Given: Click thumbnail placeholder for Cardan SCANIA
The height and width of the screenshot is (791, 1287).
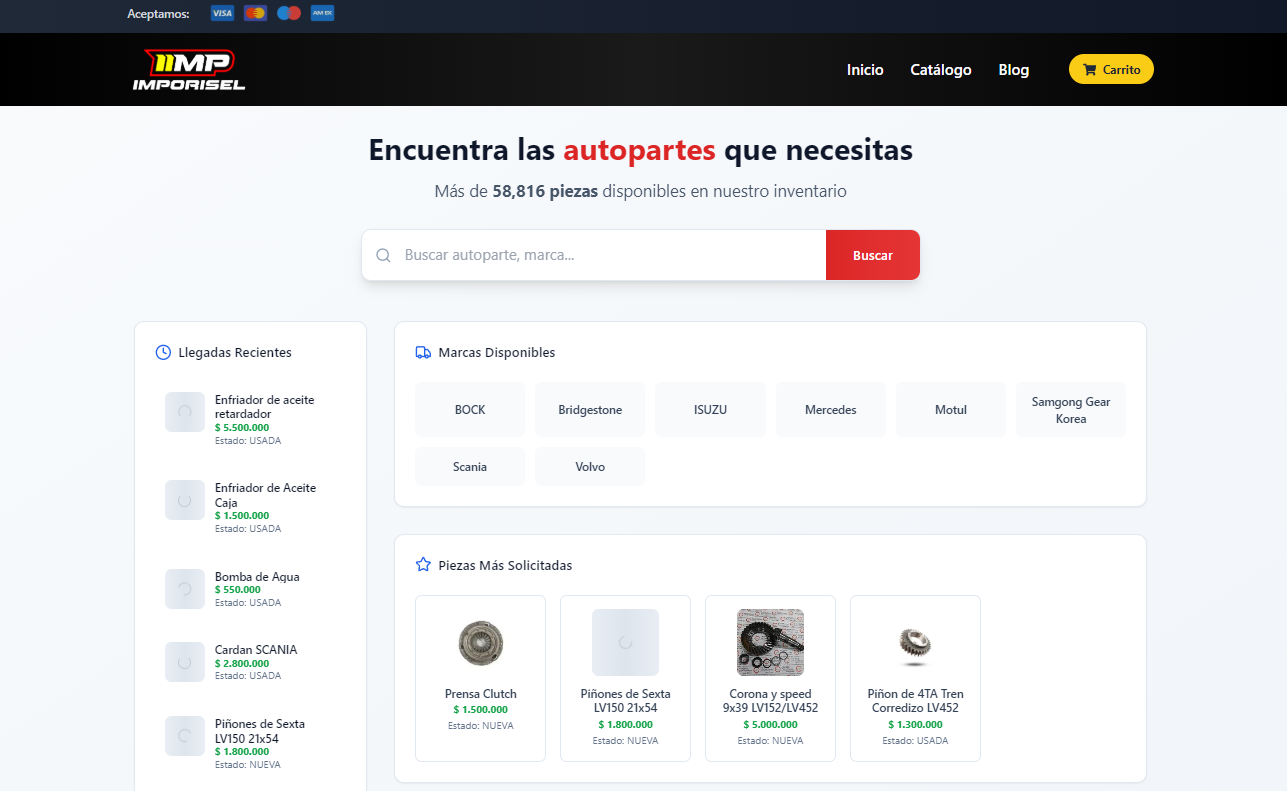Looking at the screenshot, I should [185, 662].
